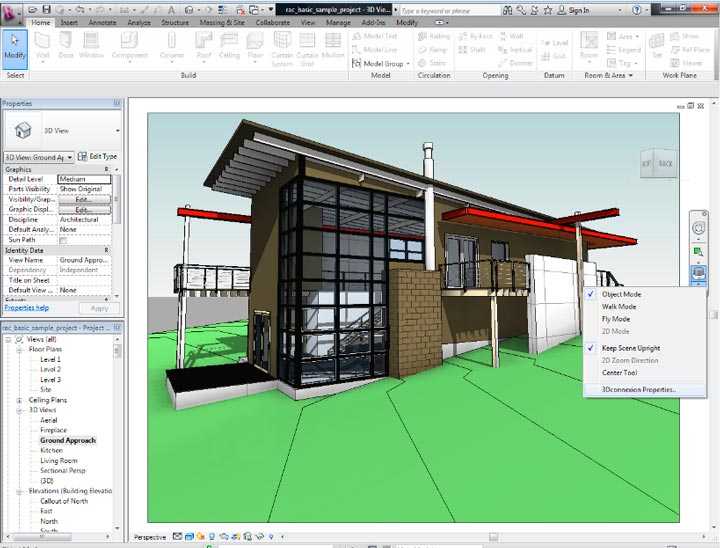The image size is (720, 548).
Task: Click the Mullion tool icon
Action: (333, 40)
